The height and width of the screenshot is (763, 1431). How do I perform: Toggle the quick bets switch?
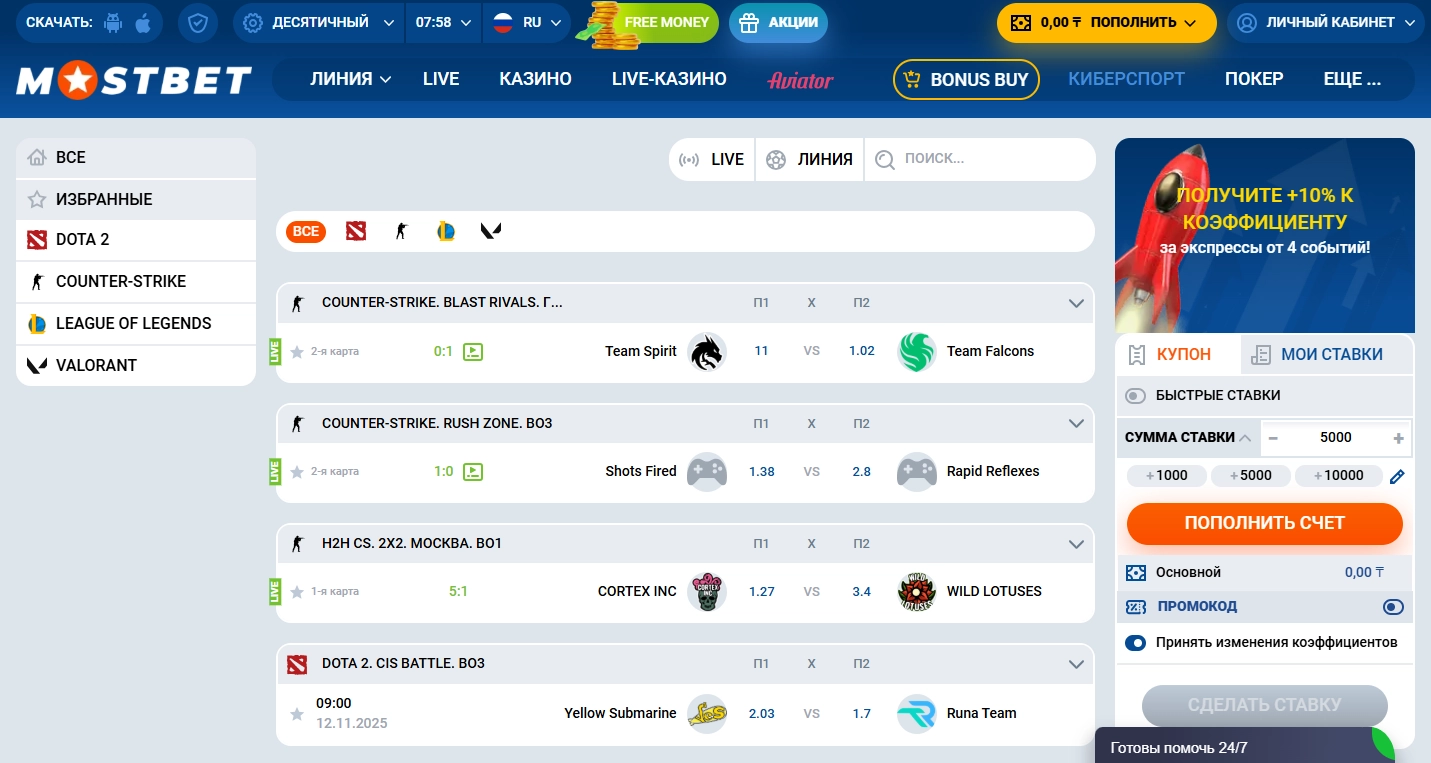(1135, 396)
